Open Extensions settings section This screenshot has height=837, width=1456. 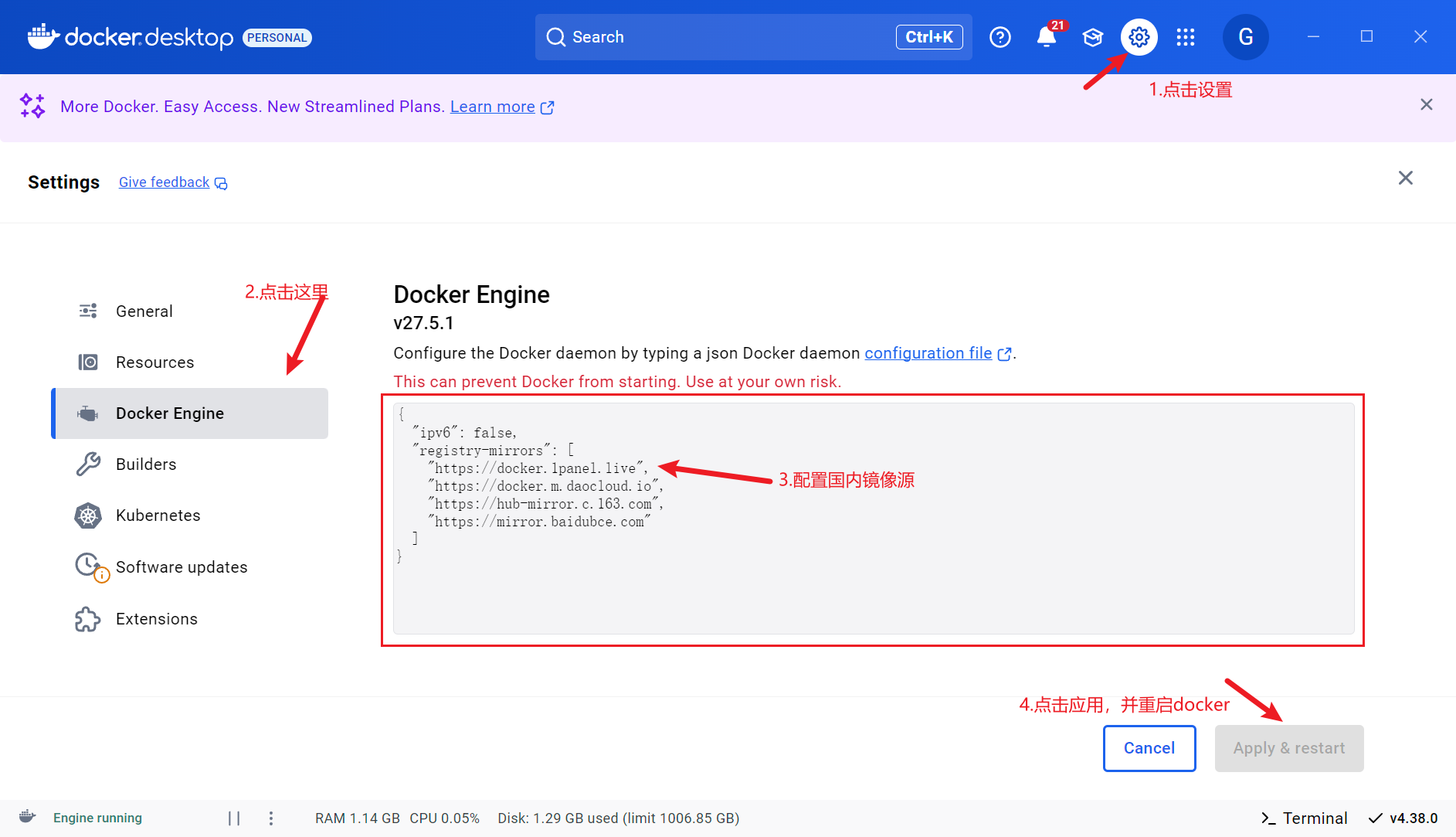click(190, 619)
